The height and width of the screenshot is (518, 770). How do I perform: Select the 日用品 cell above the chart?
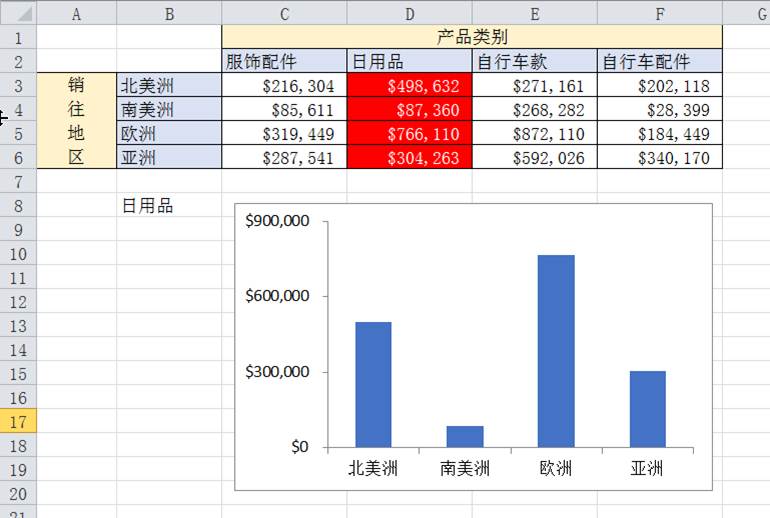[168, 206]
